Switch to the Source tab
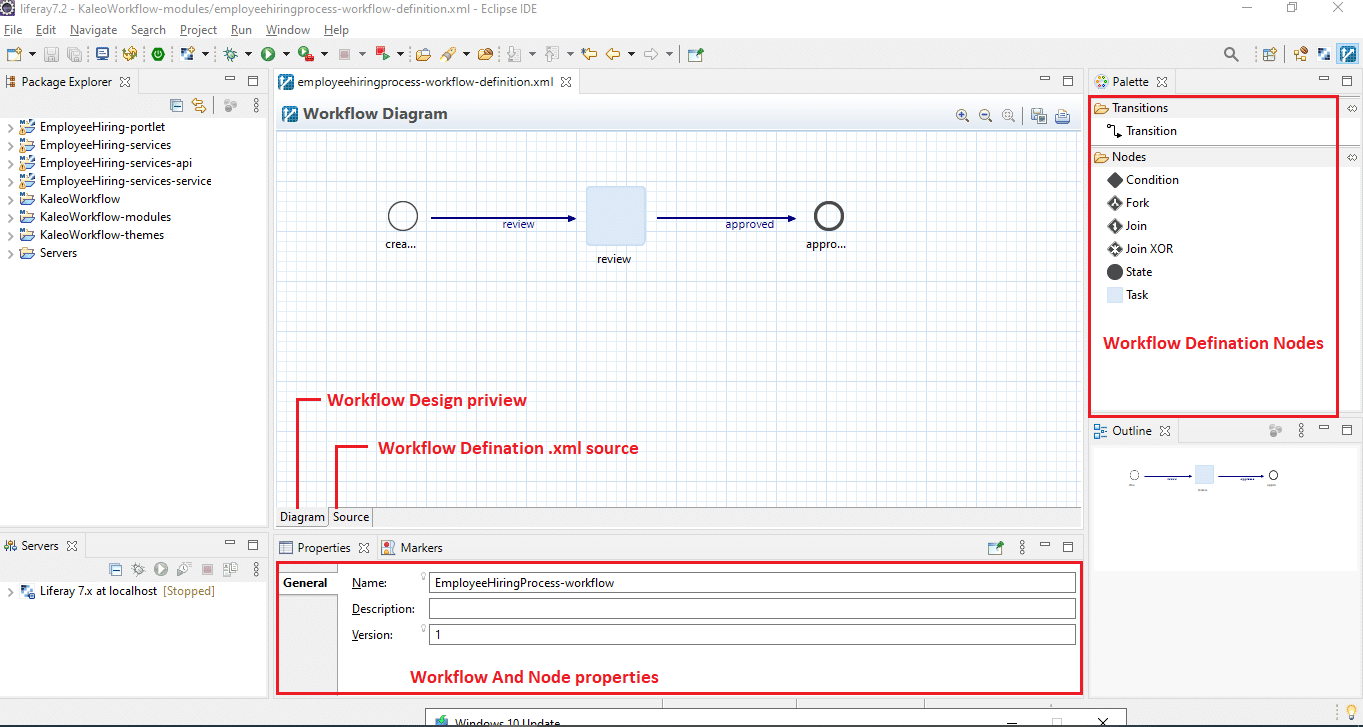Viewport: 1363px width, 727px height. click(350, 516)
